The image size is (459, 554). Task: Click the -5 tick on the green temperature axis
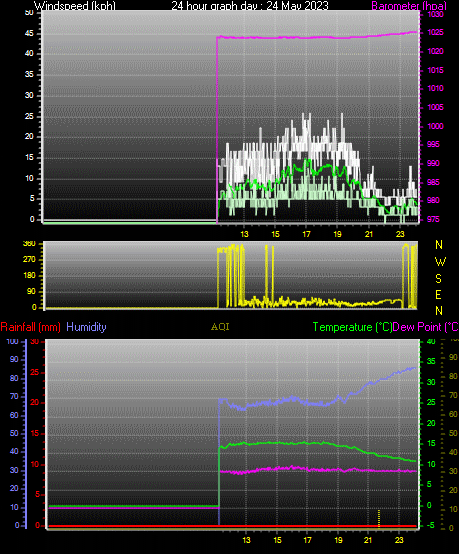point(431,525)
